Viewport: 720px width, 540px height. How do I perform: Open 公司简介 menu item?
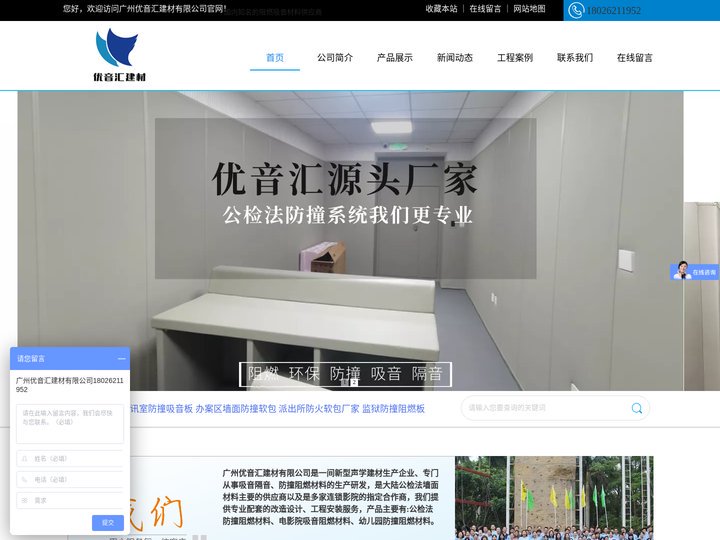[x=335, y=58]
